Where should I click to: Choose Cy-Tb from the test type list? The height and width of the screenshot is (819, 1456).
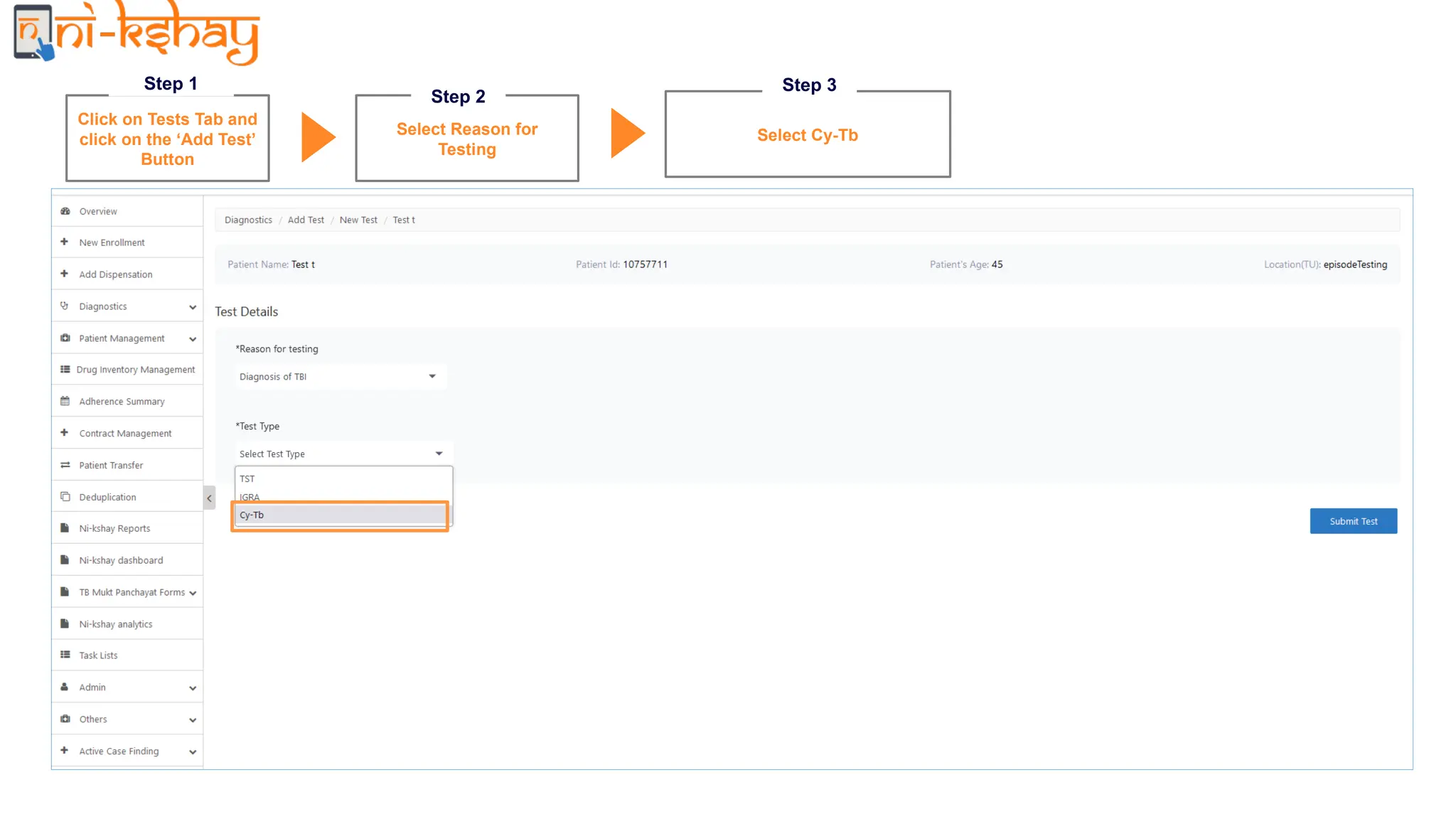(340, 515)
